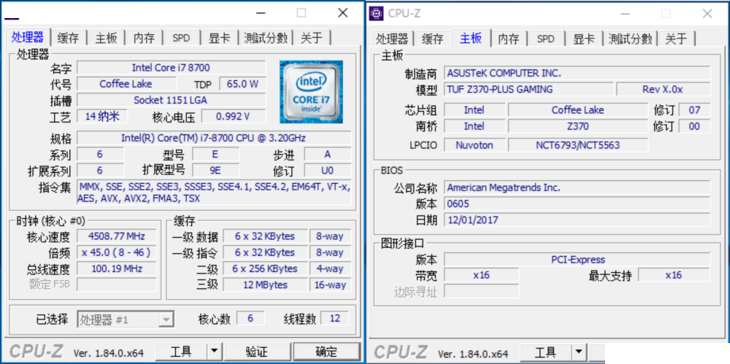Open the 工具 dropdown arrow in right window
This screenshot has height=364, width=730.
click(x=578, y=352)
